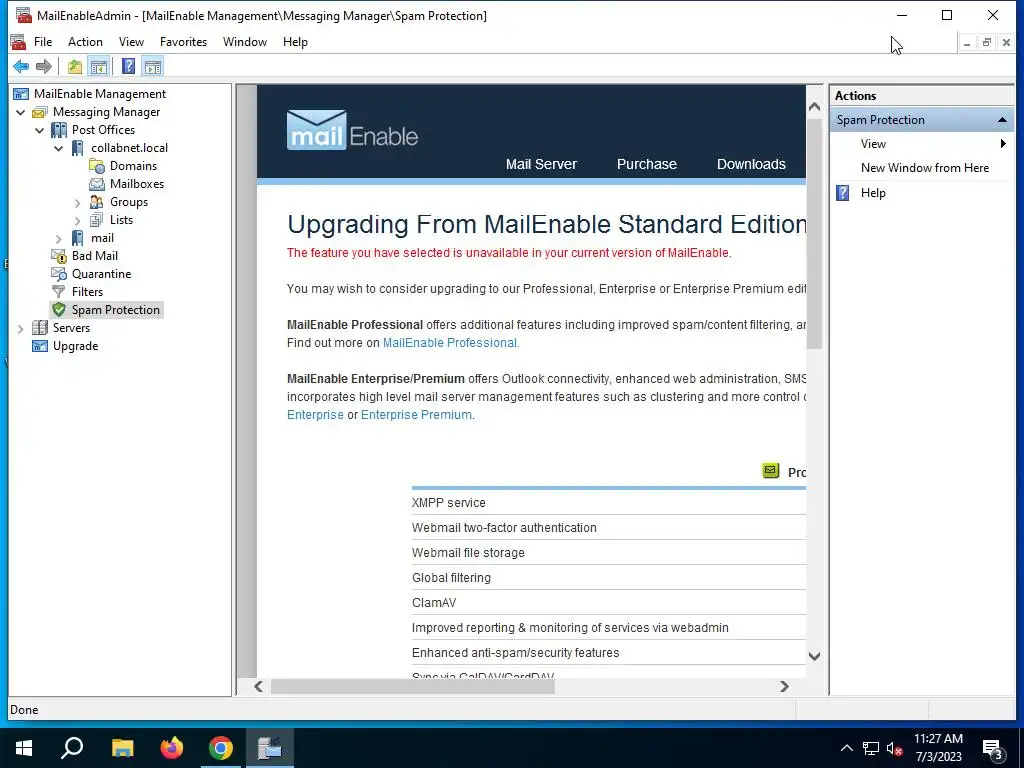
Task: Launch Google Chrome from the taskbar
Action: pos(221,748)
